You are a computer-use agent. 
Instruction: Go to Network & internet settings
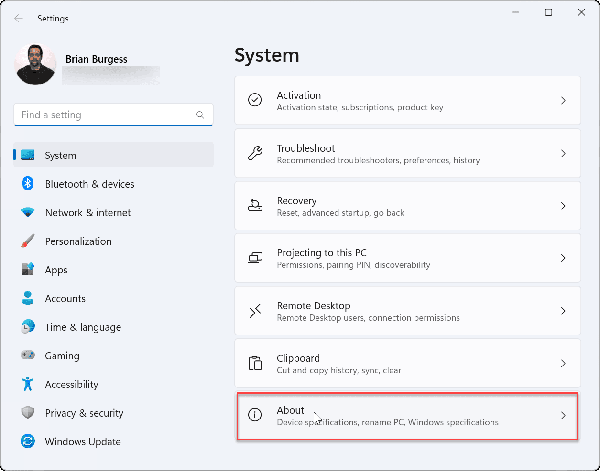click(88, 212)
